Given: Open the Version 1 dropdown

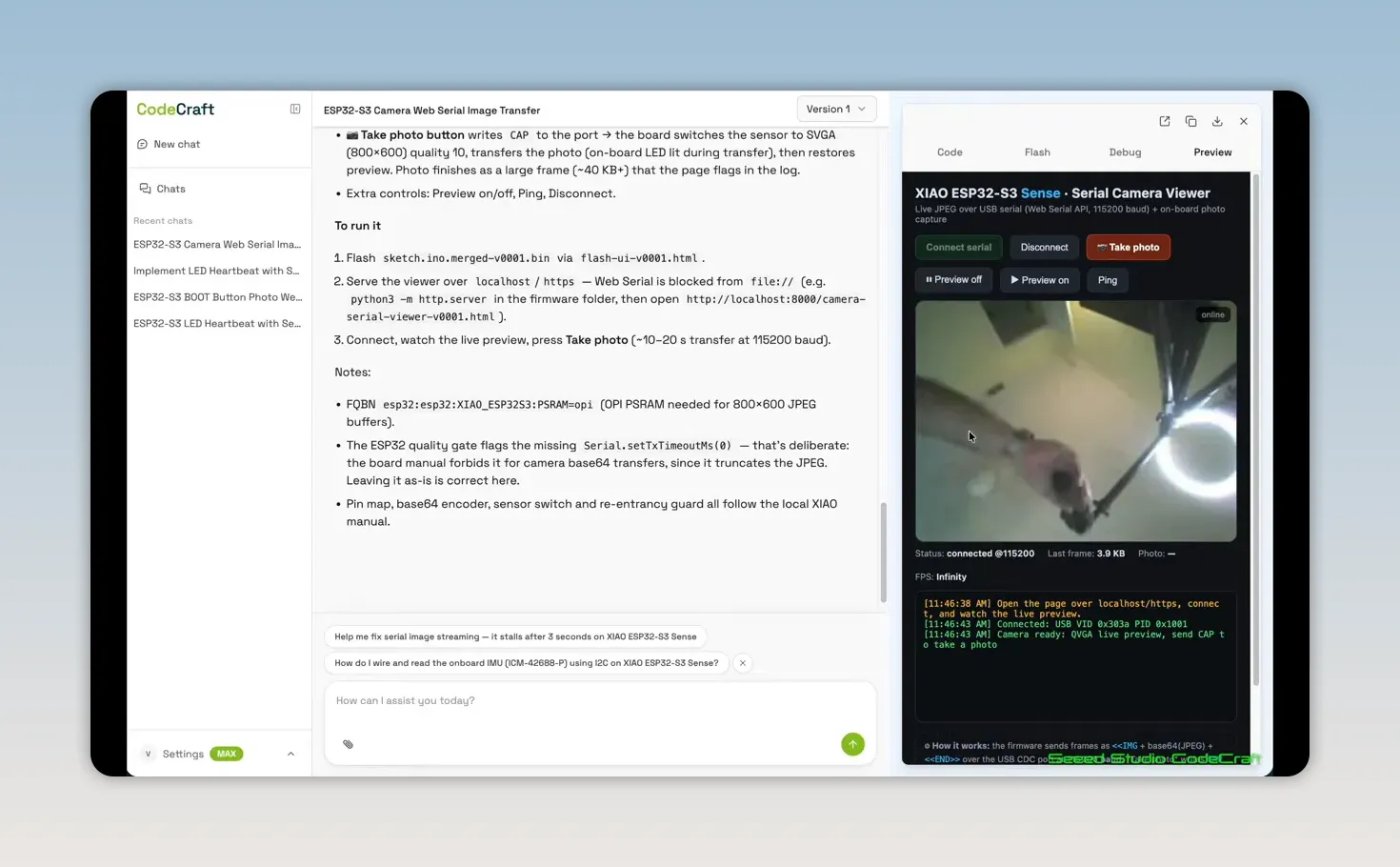Looking at the screenshot, I should (836, 110).
